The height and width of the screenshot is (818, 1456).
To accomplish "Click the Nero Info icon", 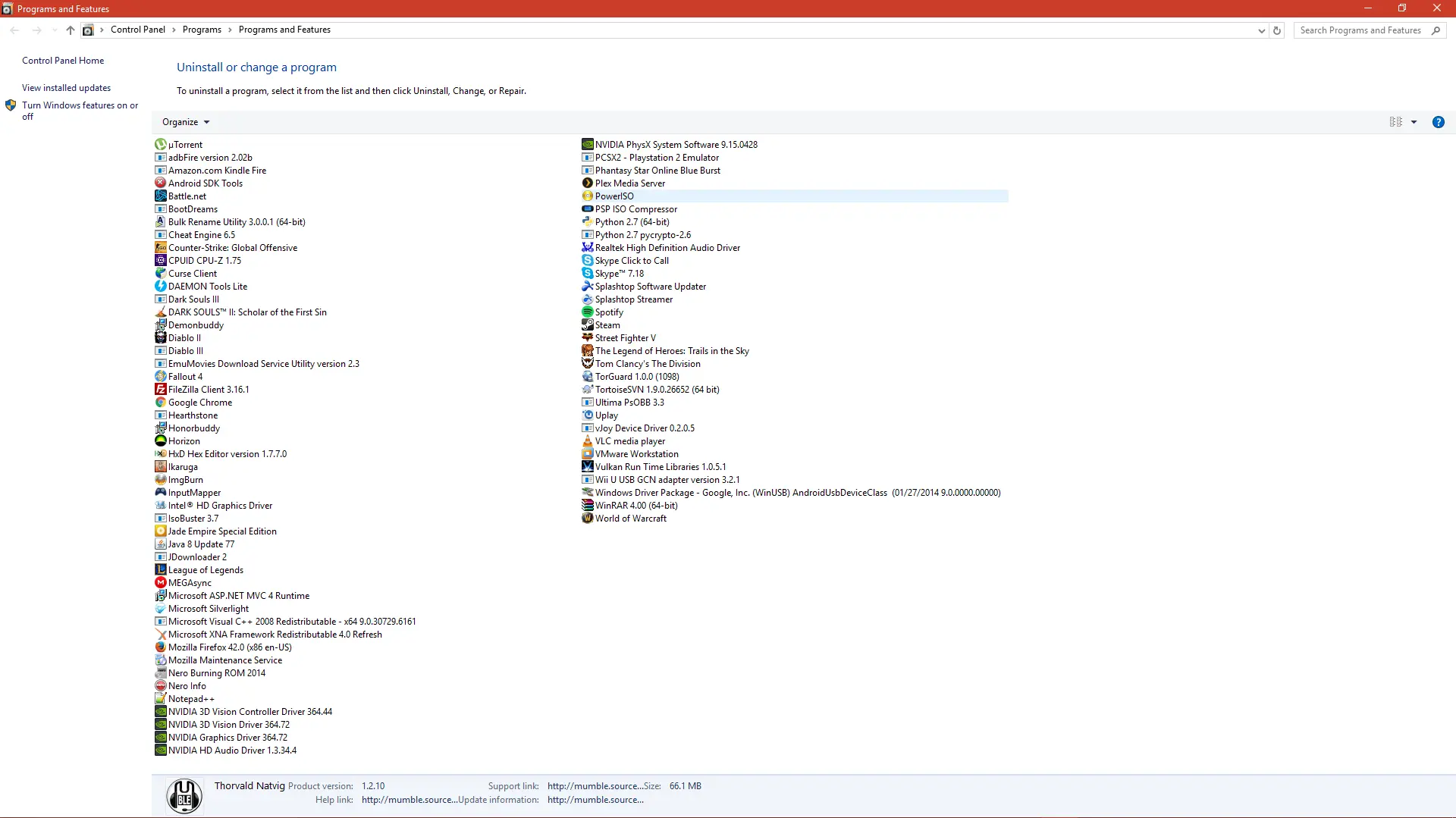I will pos(161,685).
